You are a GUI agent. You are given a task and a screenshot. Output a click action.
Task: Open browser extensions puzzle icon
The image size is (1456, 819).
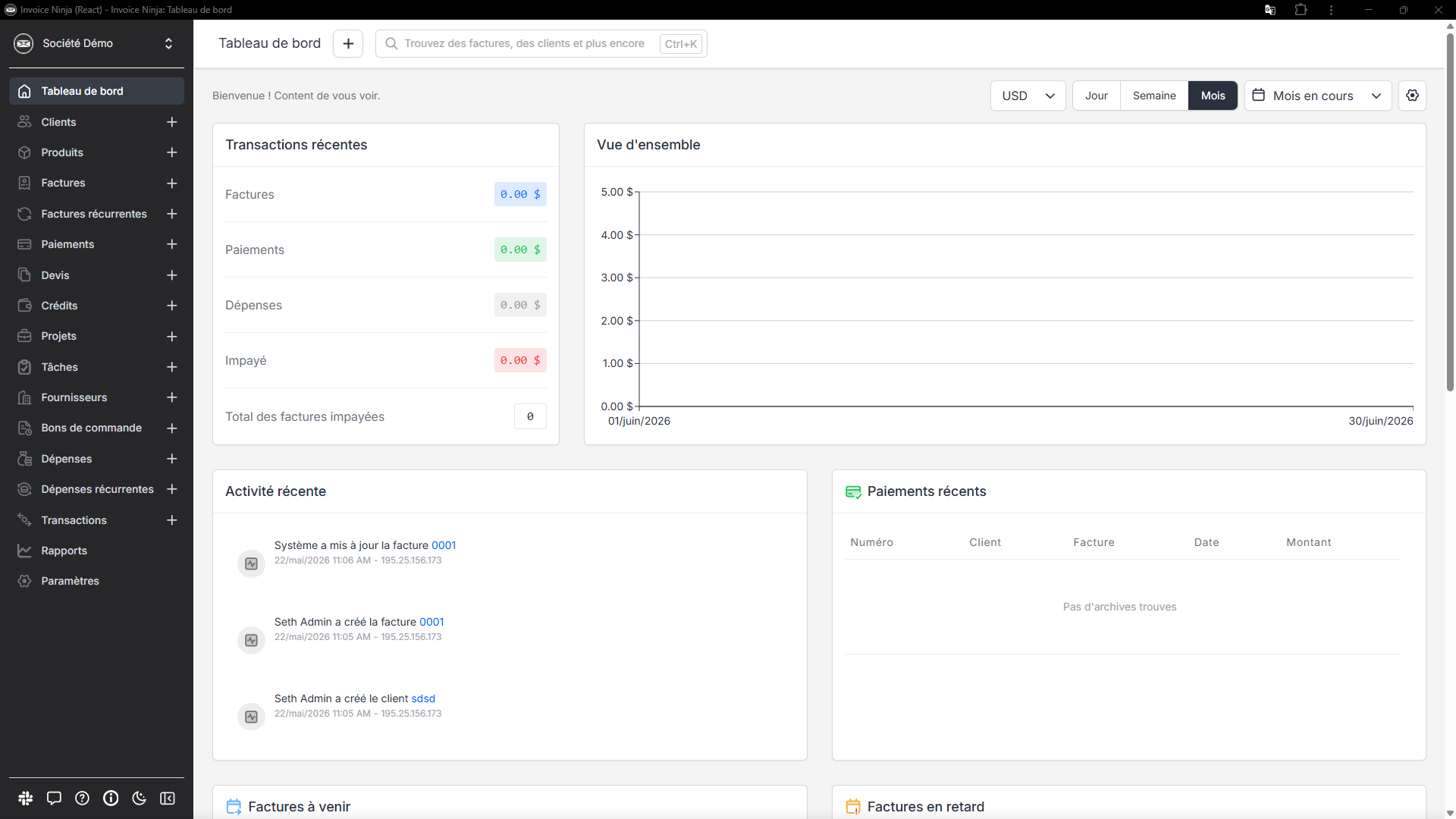1301,10
